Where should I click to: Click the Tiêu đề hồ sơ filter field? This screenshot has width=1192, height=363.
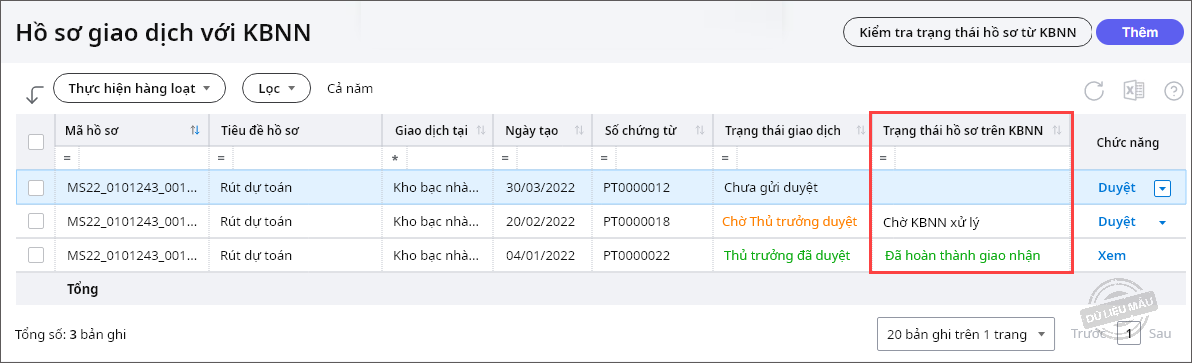tap(307, 158)
